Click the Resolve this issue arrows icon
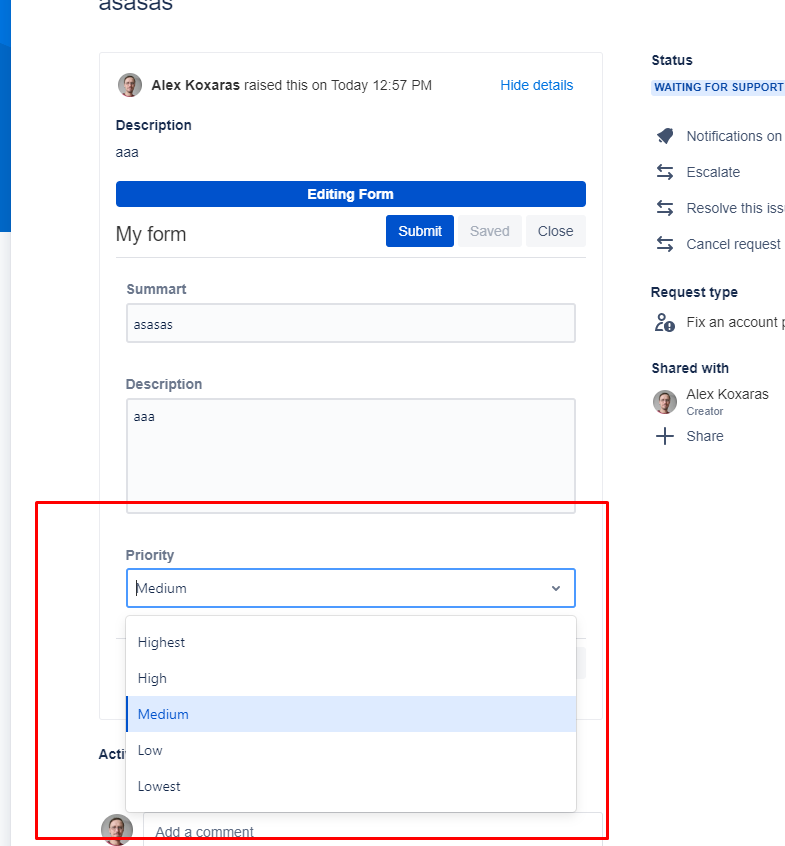The height and width of the screenshot is (846, 785). pyautogui.click(x=665, y=208)
